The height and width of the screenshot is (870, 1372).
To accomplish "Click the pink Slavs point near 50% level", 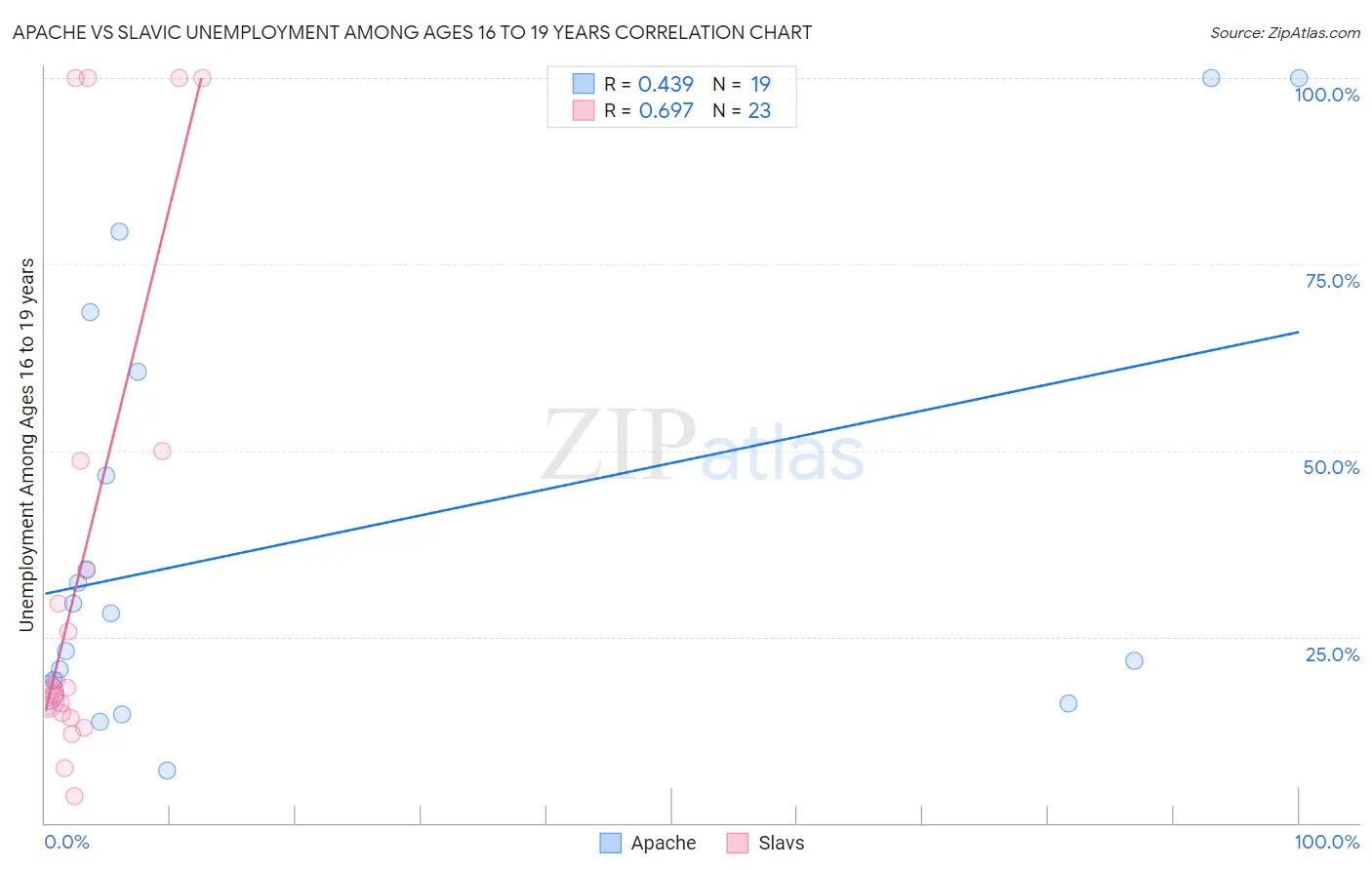I will coord(162,451).
